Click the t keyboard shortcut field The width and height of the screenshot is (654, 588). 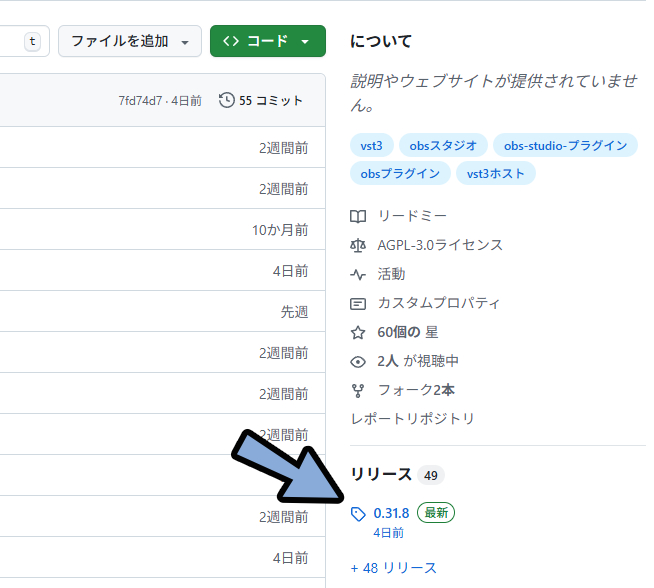pyautogui.click(x=33, y=41)
